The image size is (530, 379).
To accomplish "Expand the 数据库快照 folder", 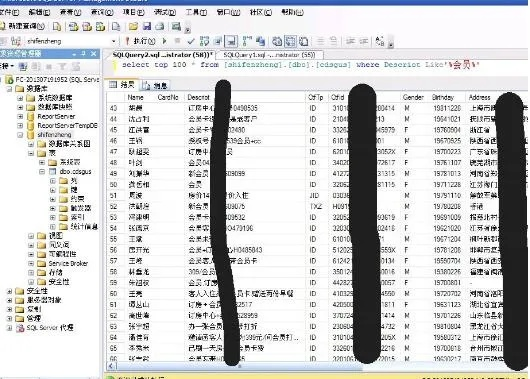I will click(20, 107).
